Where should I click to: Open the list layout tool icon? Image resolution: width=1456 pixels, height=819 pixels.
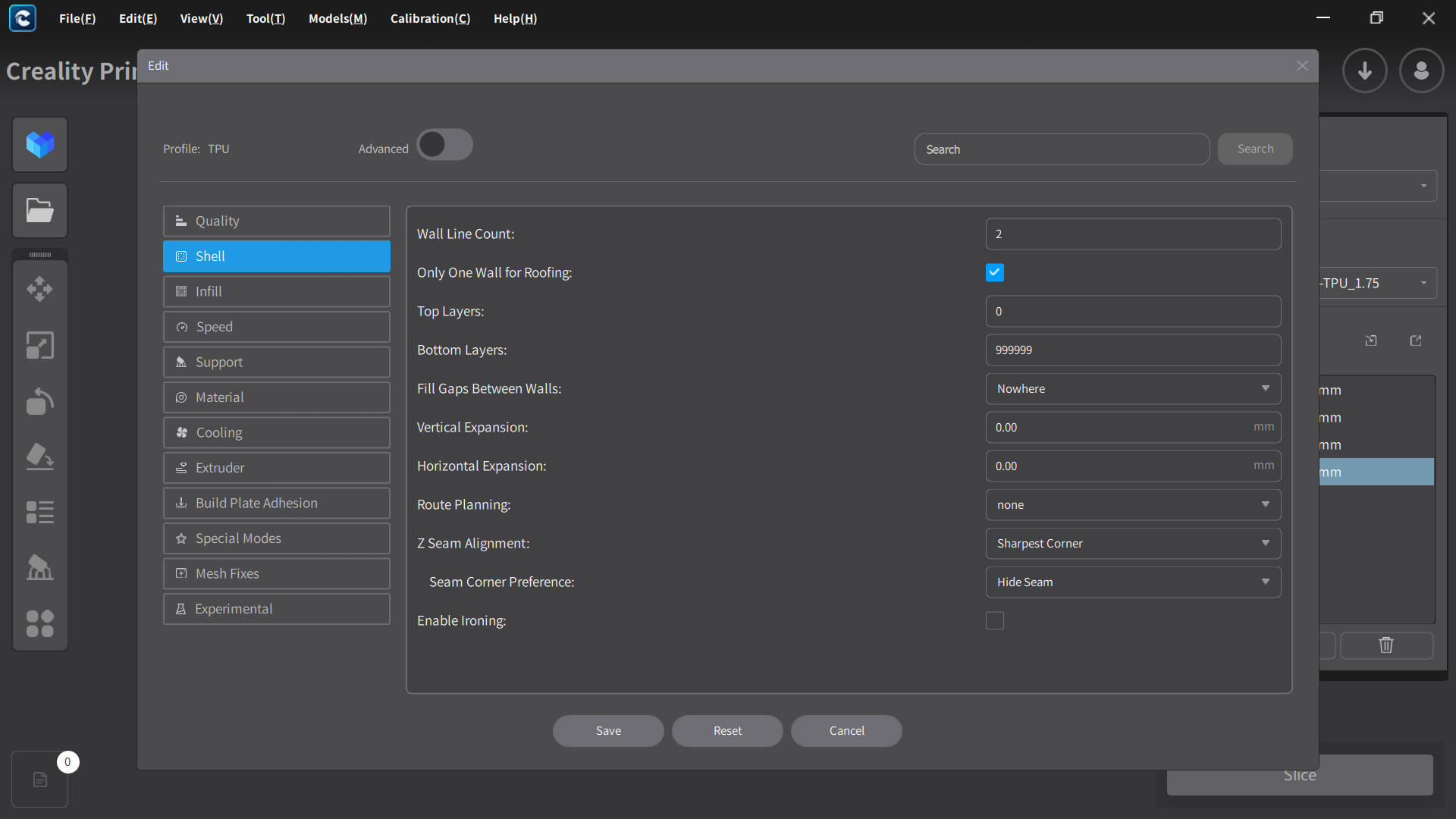tap(40, 513)
